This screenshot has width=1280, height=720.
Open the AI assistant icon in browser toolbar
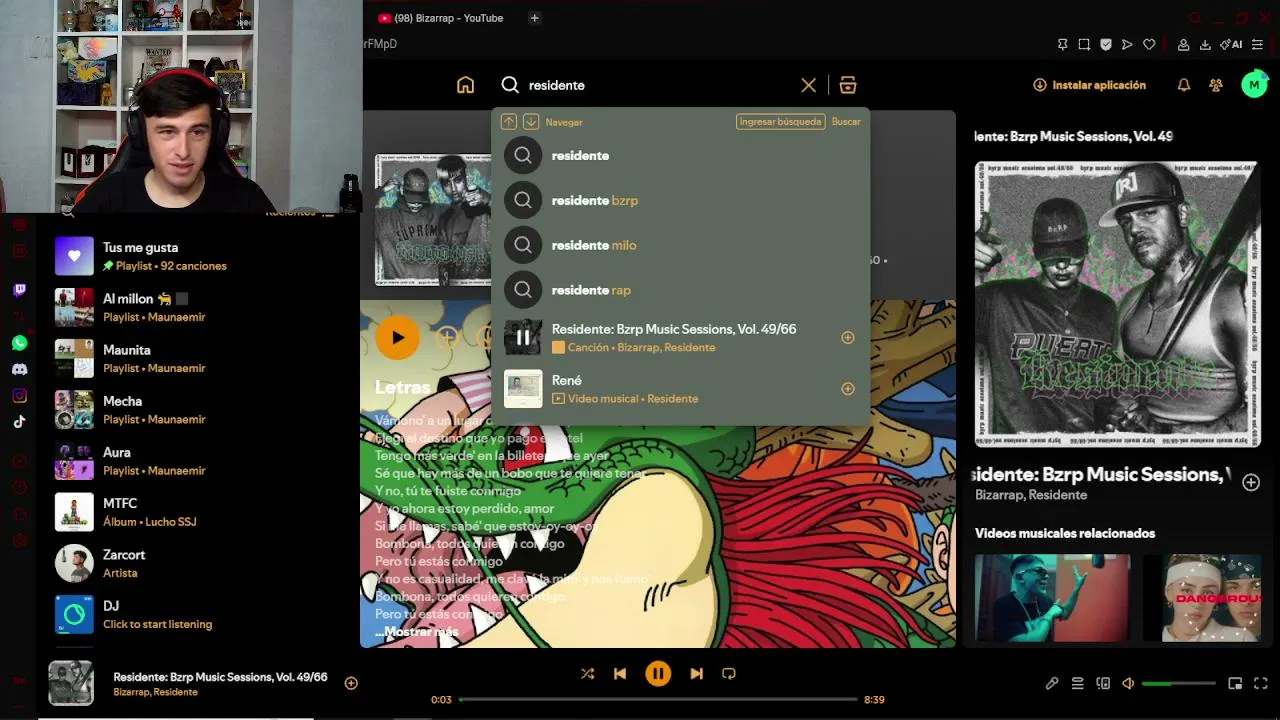point(1231,44)
